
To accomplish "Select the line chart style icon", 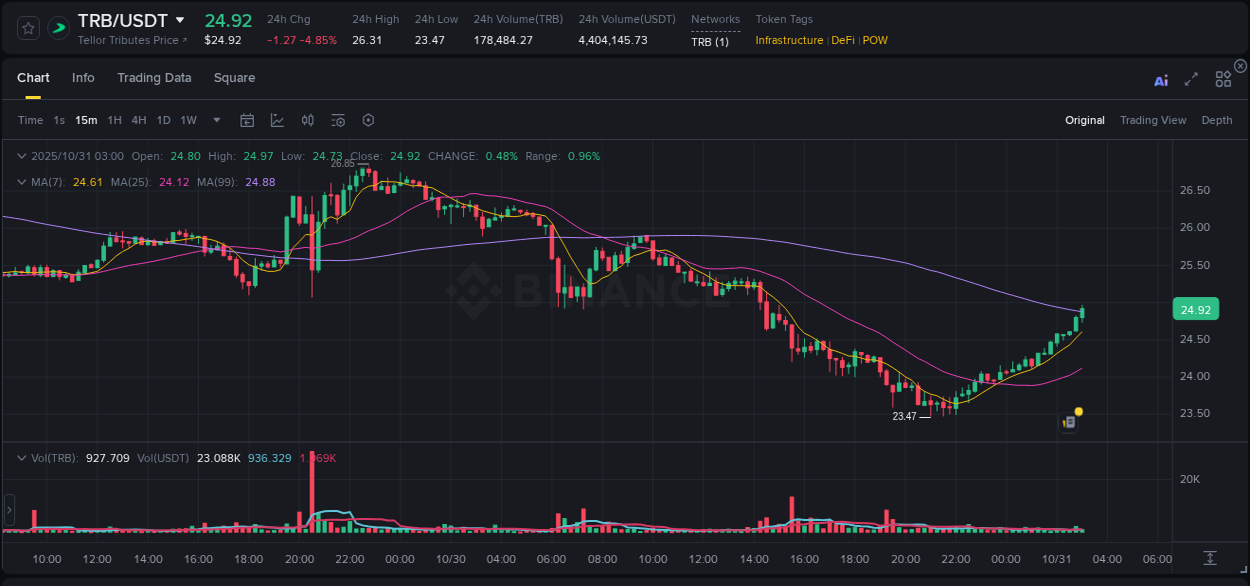I will pos(276,119).
